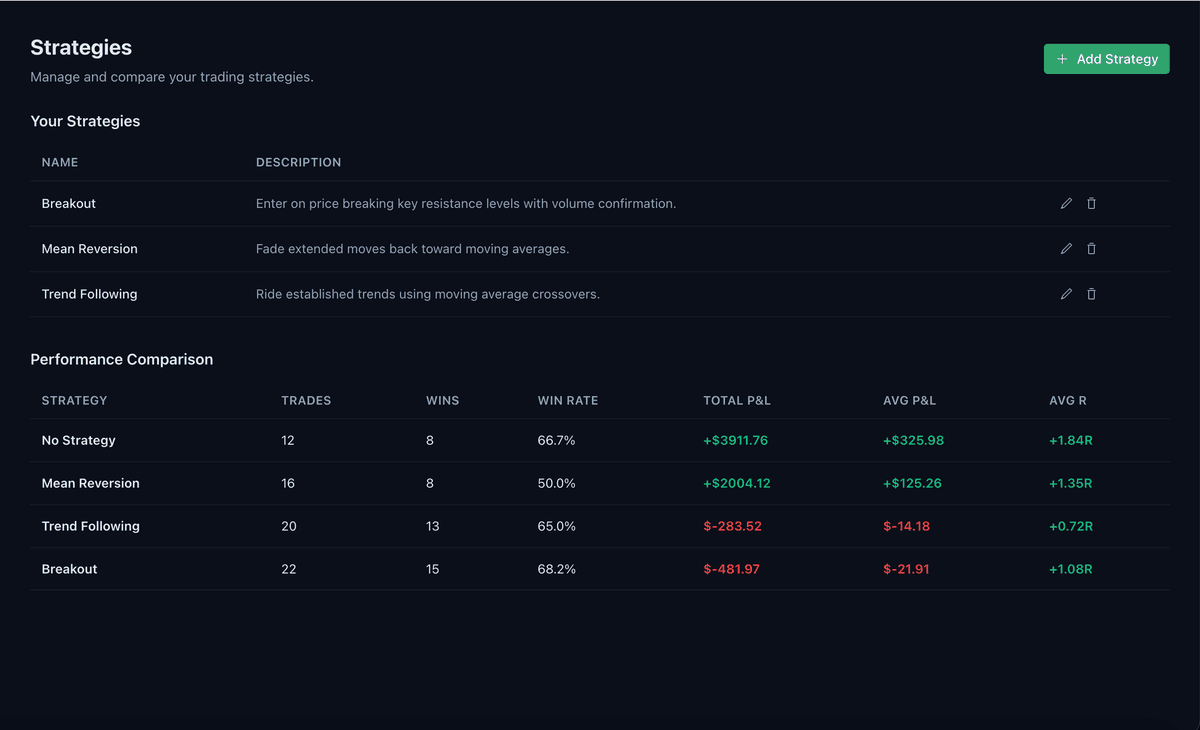Click the Trend Following description text
Screen dimensions: 1200x730
click(428, 294)
